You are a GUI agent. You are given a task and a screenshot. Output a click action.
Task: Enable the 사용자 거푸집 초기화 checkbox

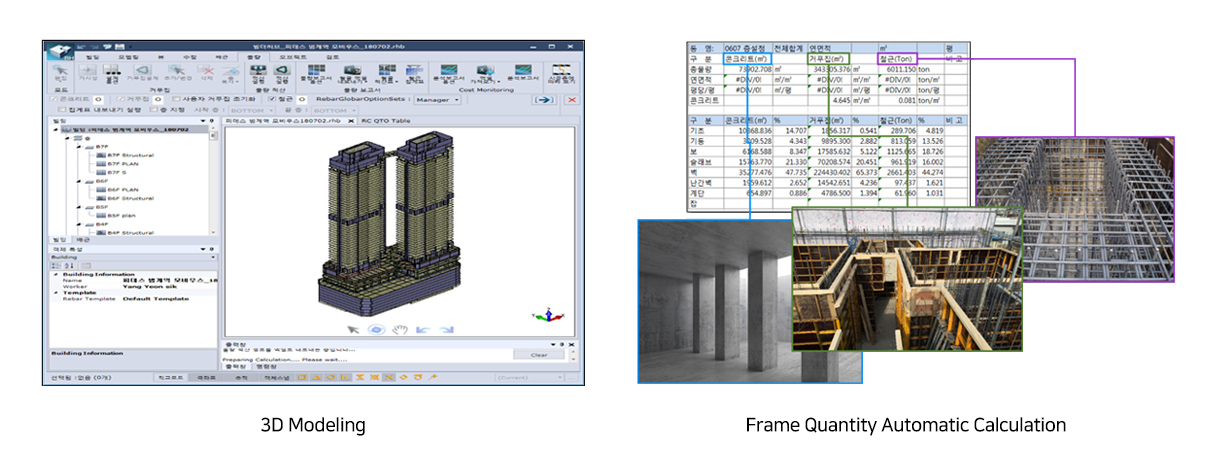pyautogui.click(x=176, y=100)
